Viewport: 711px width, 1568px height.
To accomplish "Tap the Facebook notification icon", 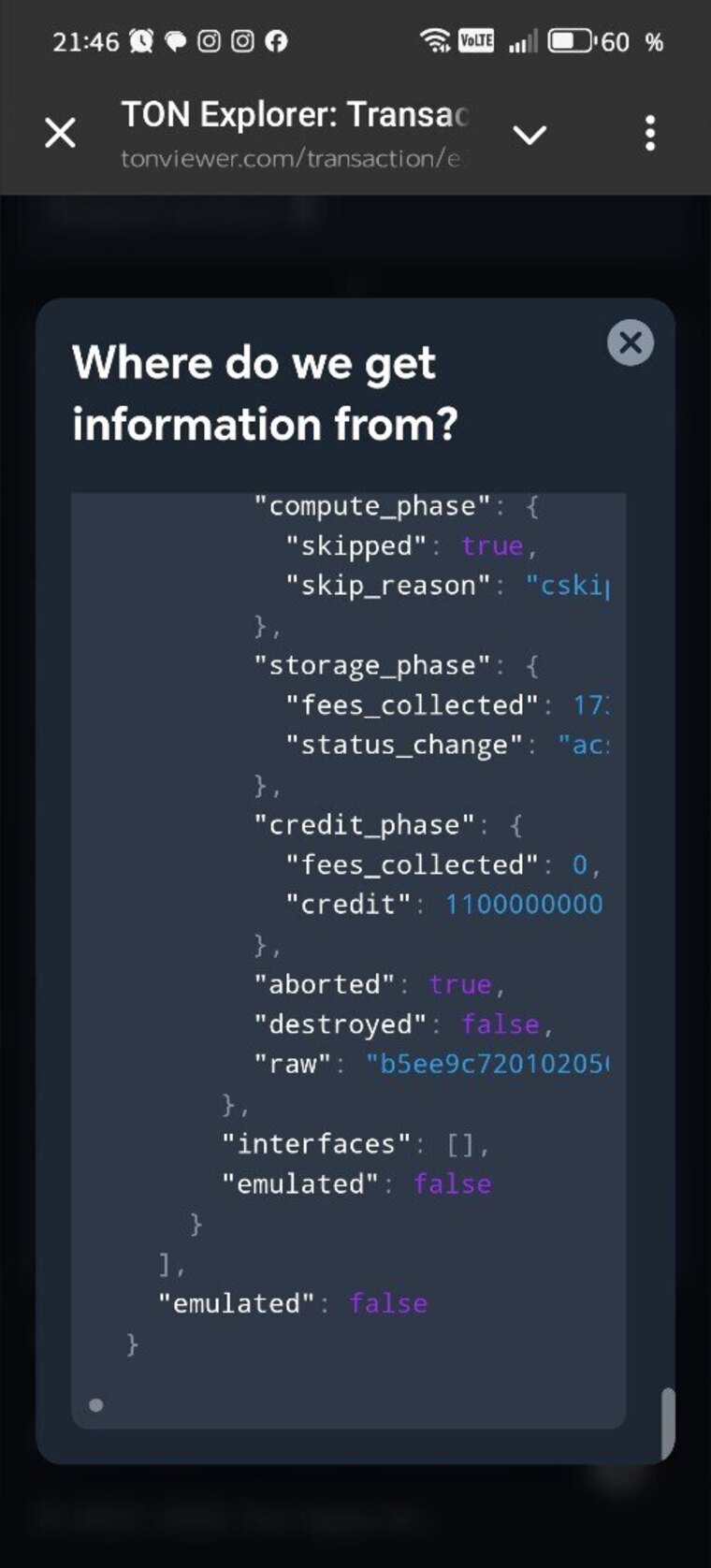I will coord(276,41).
